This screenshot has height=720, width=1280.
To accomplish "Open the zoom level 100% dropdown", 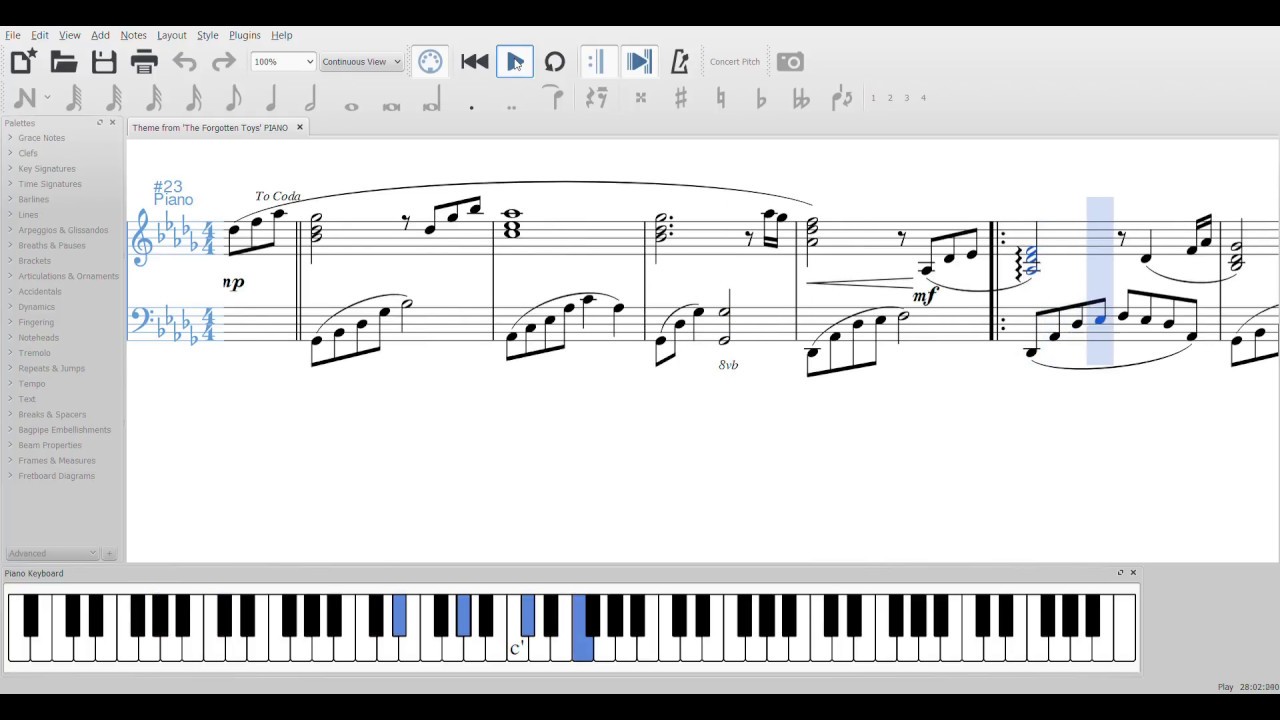I will (x=283, y=62).
